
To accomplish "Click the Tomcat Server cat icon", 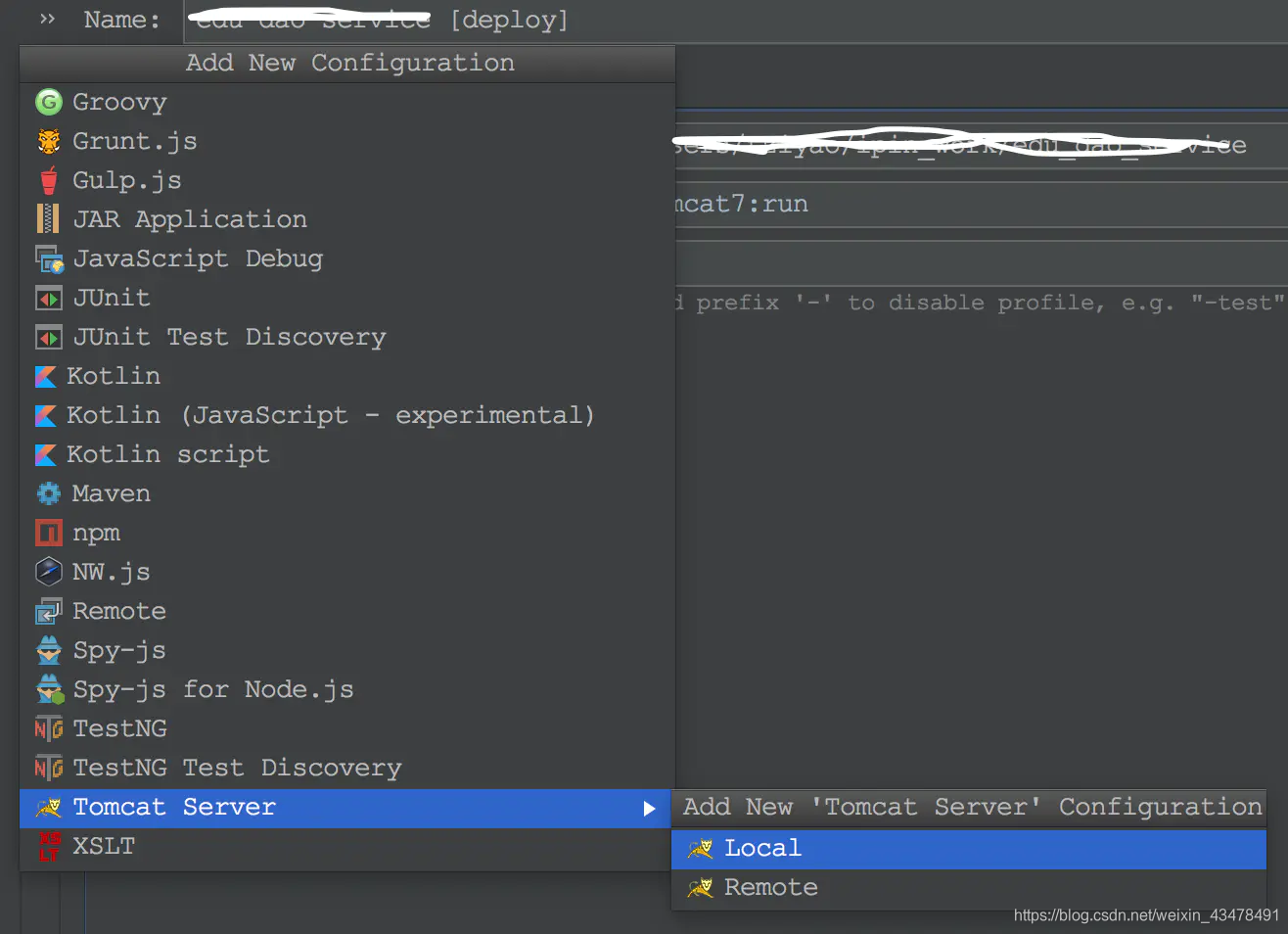I will click(48, 808).
